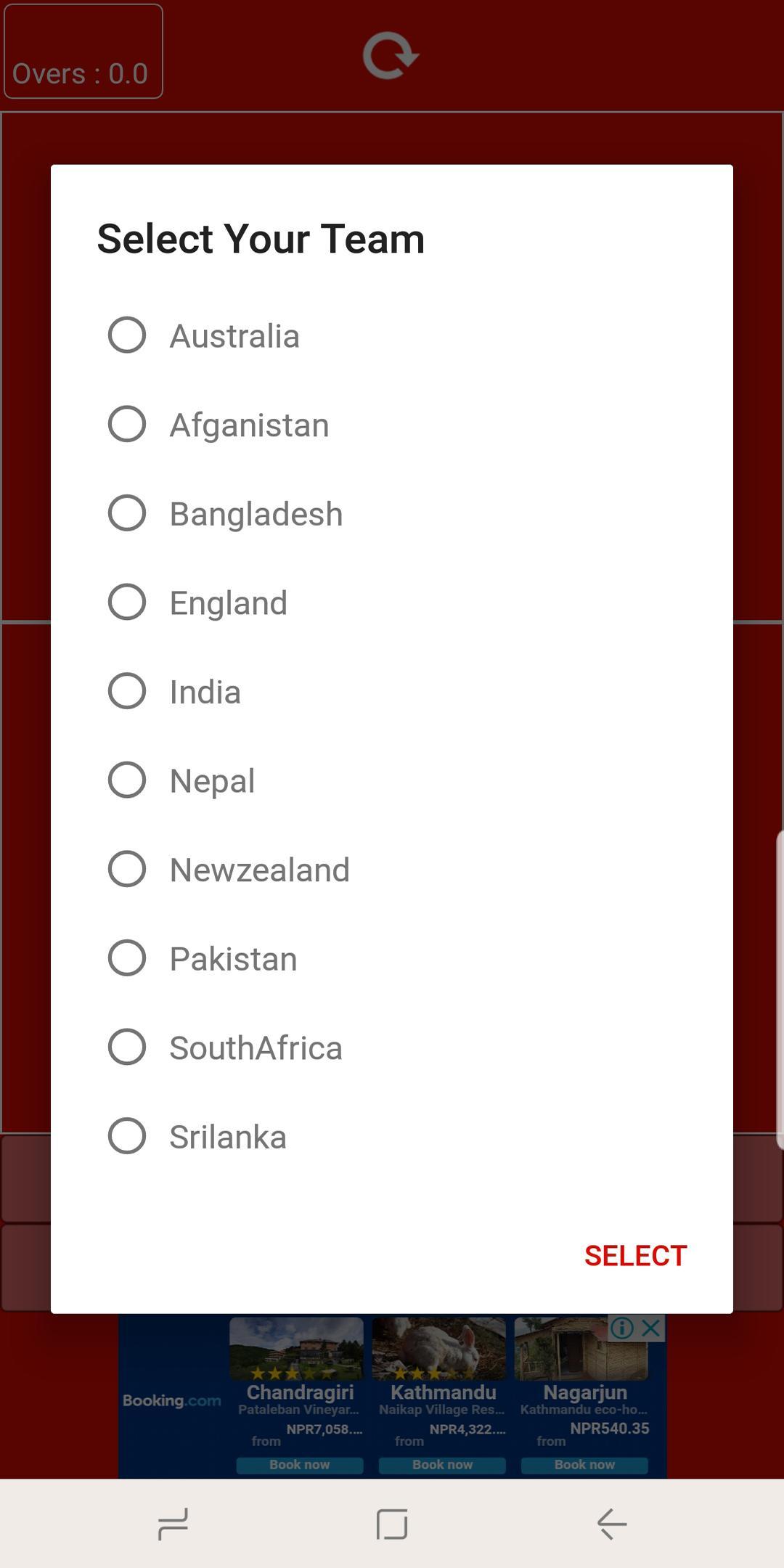
Task: Close the Booking.com ad with X icon
Action: pos(651,1328)
